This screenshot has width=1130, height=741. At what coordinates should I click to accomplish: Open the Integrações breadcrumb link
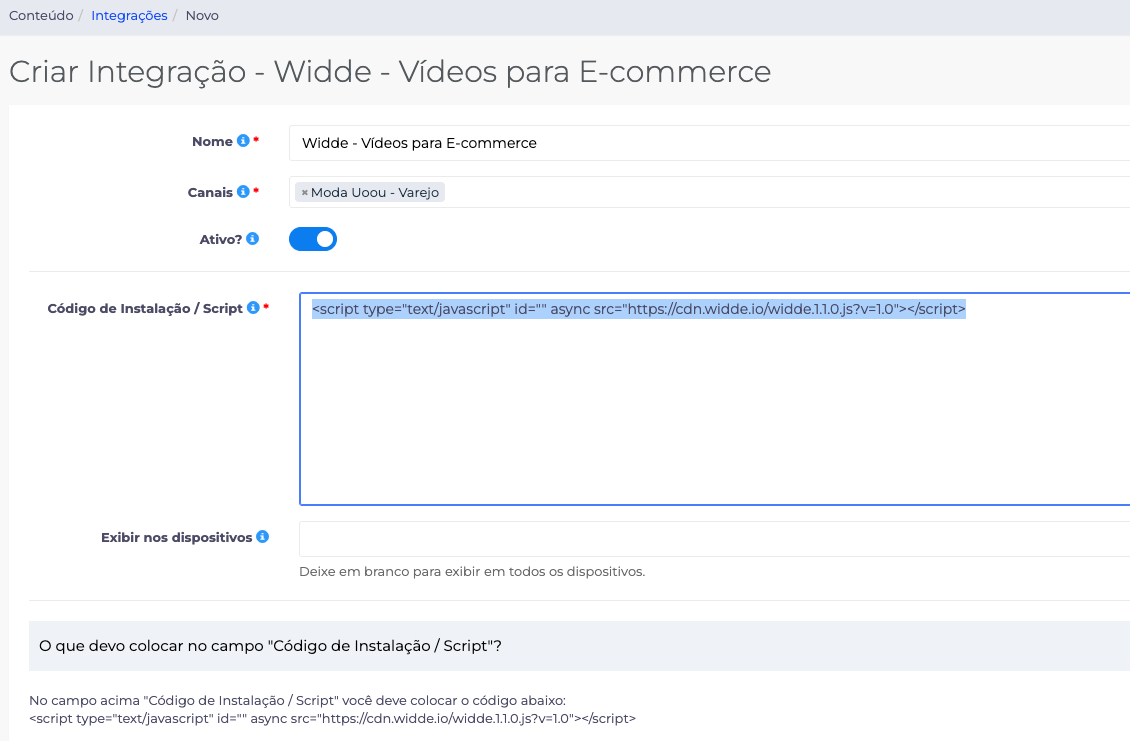coord(129,15)
